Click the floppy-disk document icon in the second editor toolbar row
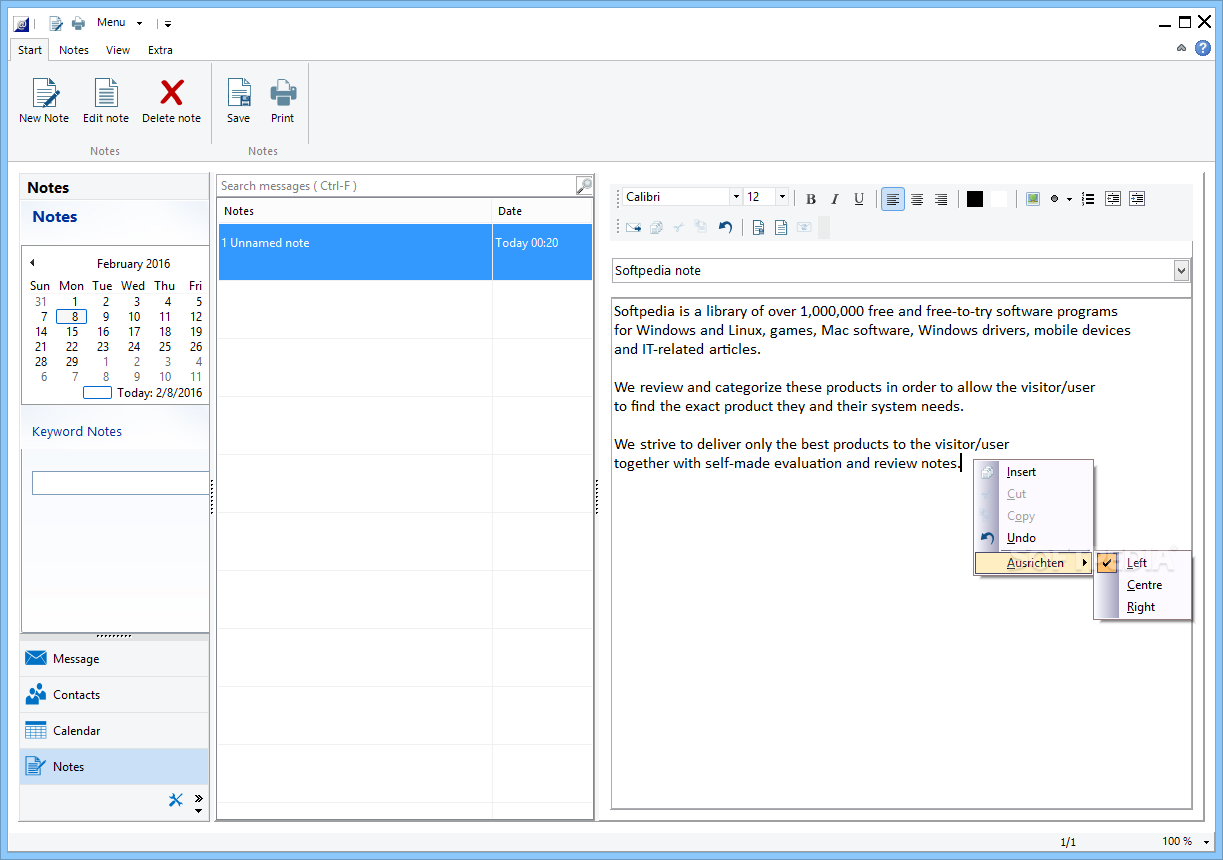This screenshot has width=1223, height=860. [x=758, y=227]
